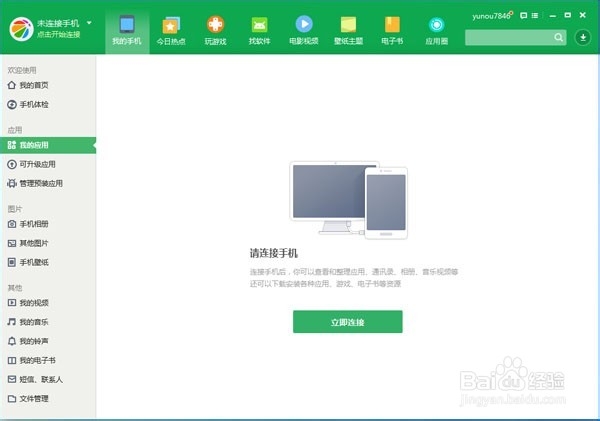This screenshot has width=600, height=421.
Task: Open the 壁纸主题 section
Action: pos(348,31)
